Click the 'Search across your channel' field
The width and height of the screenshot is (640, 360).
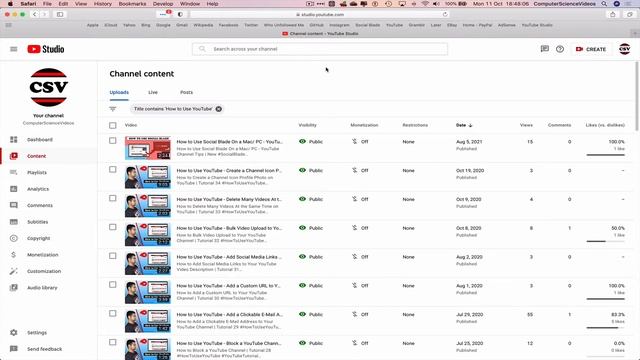pos(320,49)
